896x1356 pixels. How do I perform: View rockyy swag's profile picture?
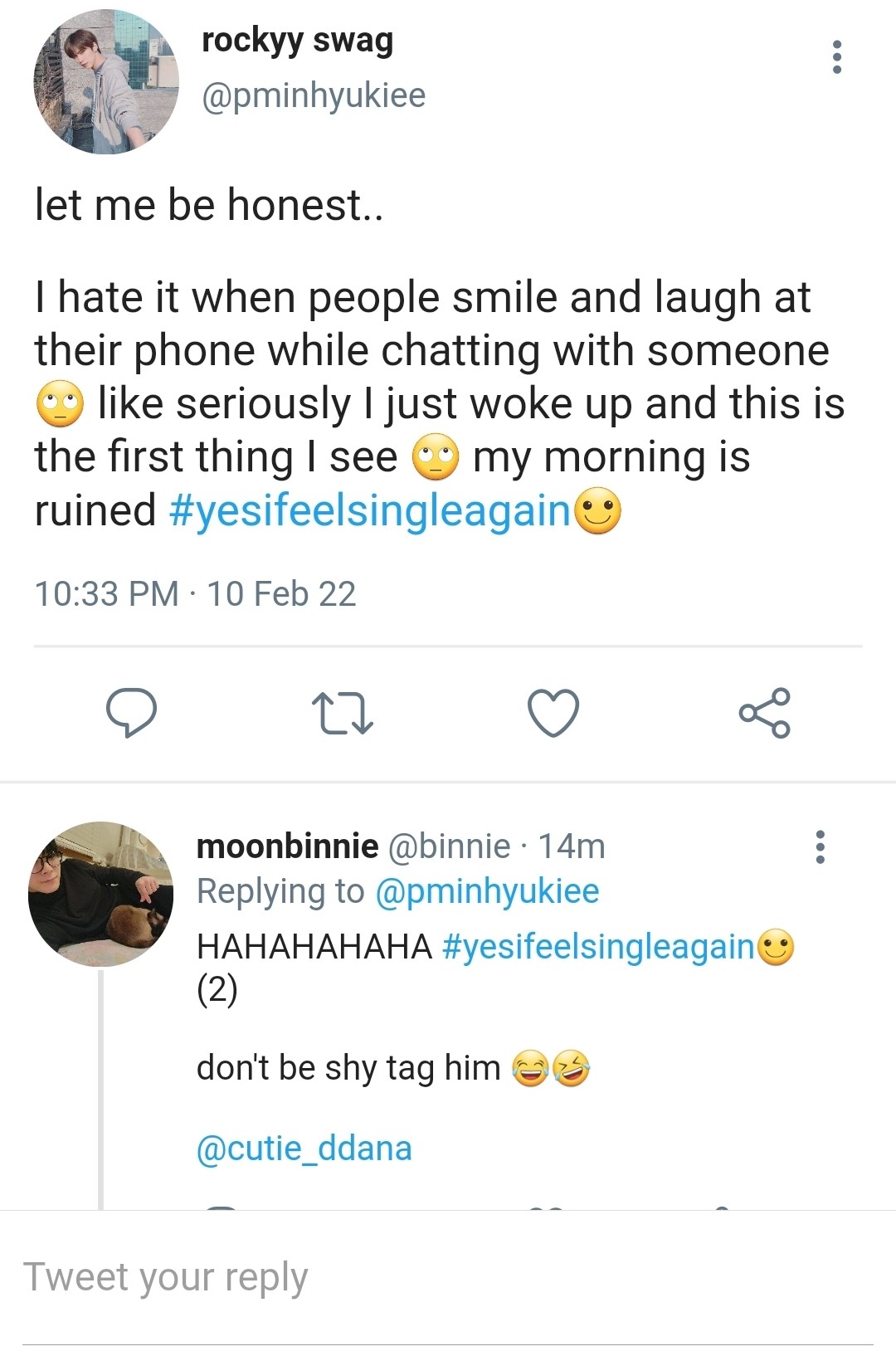106,82
